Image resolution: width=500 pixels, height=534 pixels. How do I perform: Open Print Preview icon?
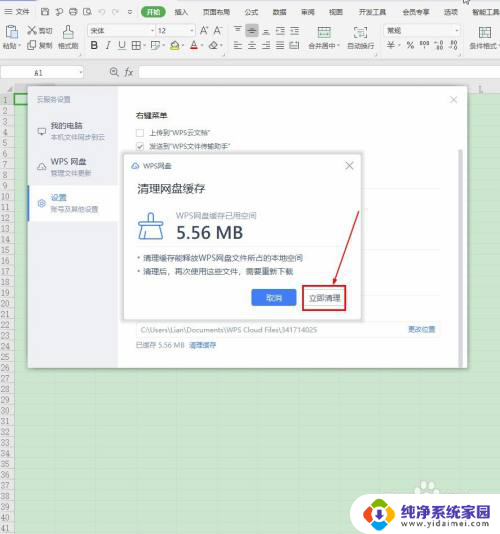[x=87, y=12]
